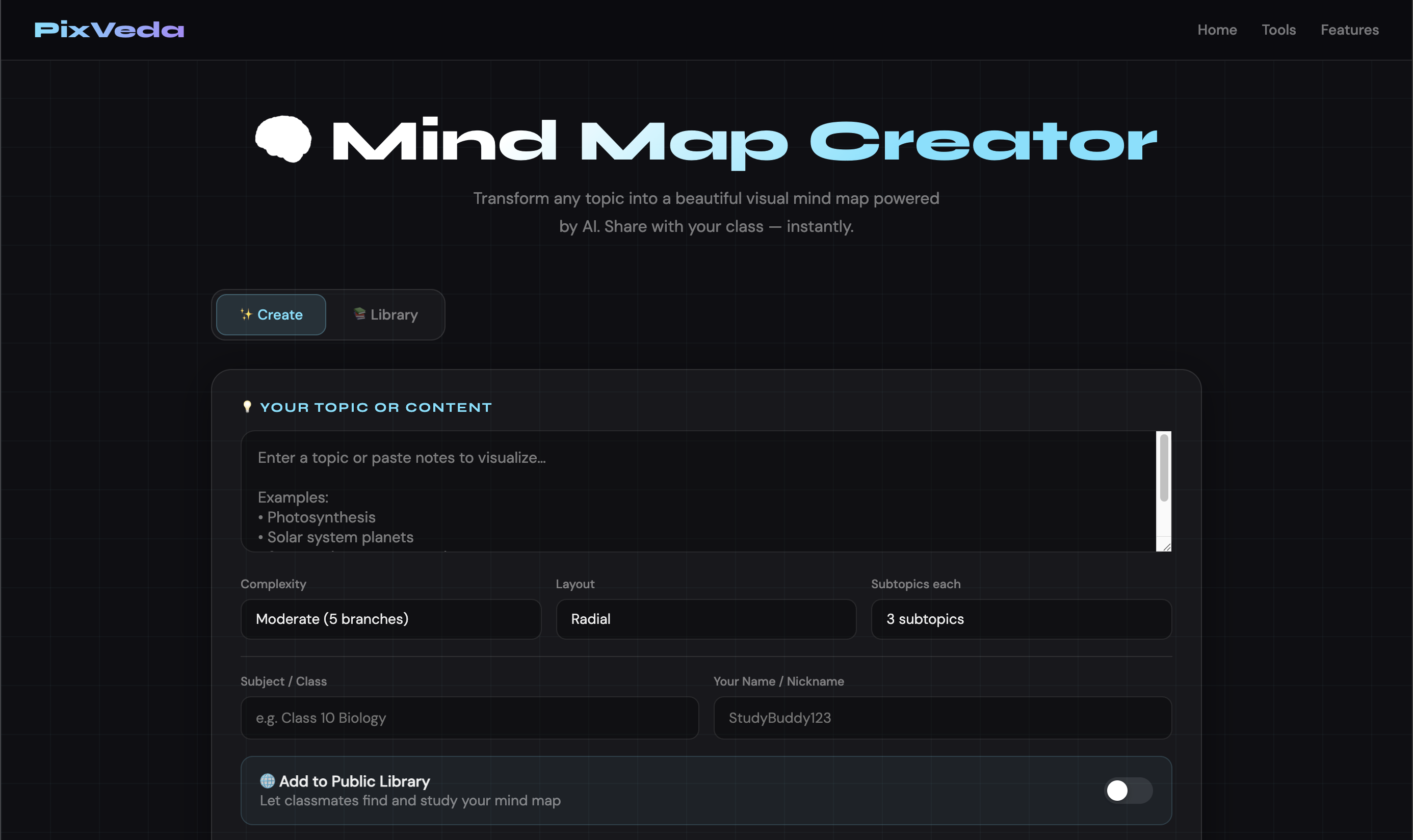Click the PixVeda logo
1413x840 pixels.
(x=108, y=30)
